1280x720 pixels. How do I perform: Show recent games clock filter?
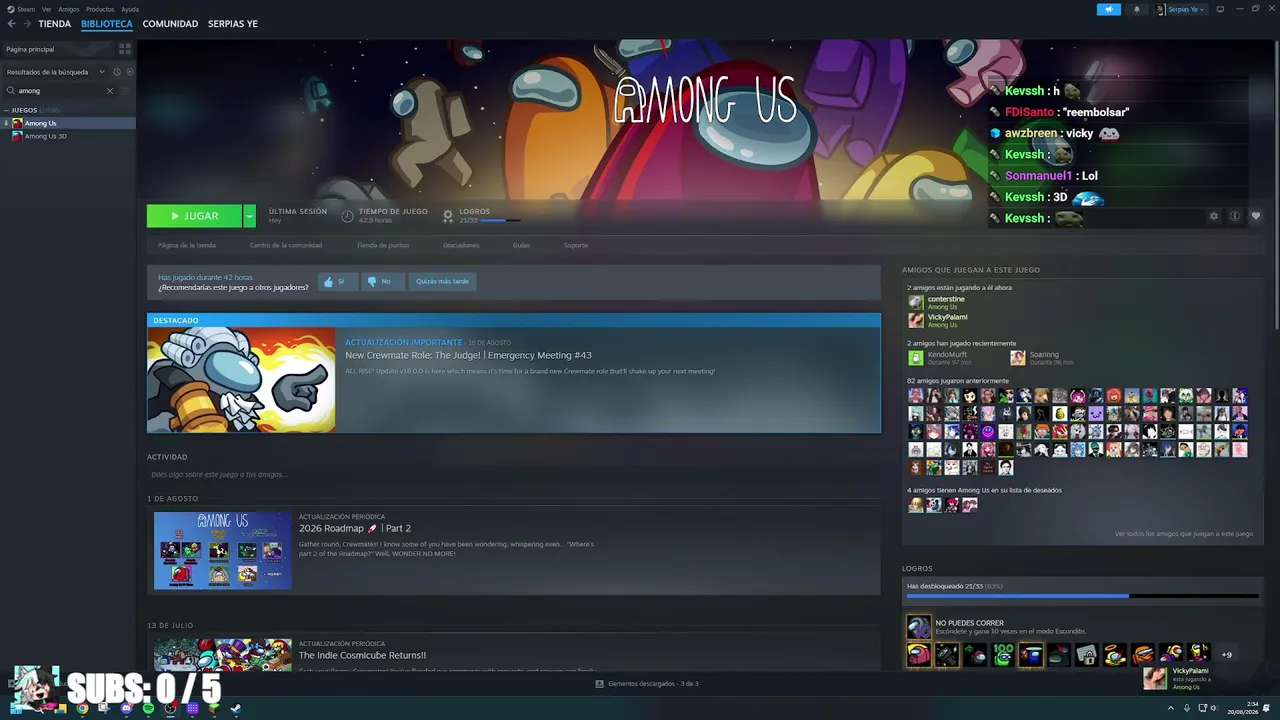(x=117, y=72)
